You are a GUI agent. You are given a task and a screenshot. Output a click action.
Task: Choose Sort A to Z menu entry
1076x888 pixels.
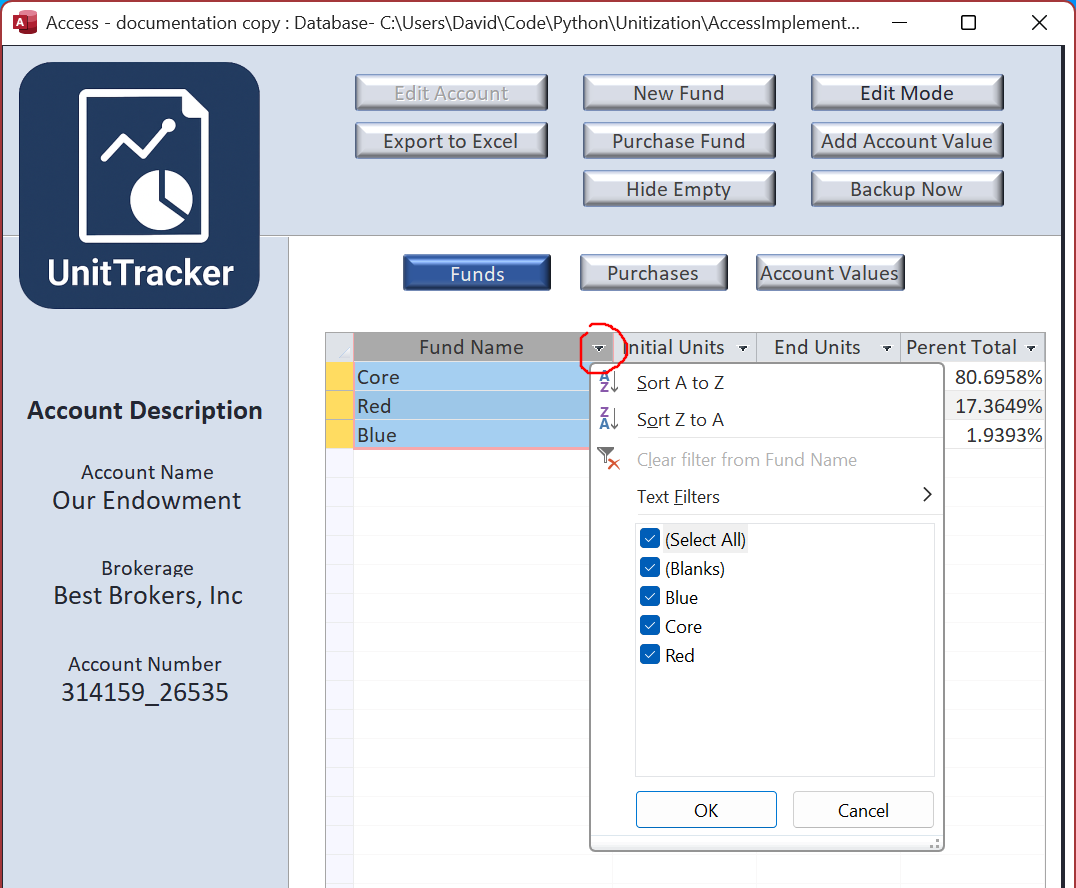pos(767,382)
